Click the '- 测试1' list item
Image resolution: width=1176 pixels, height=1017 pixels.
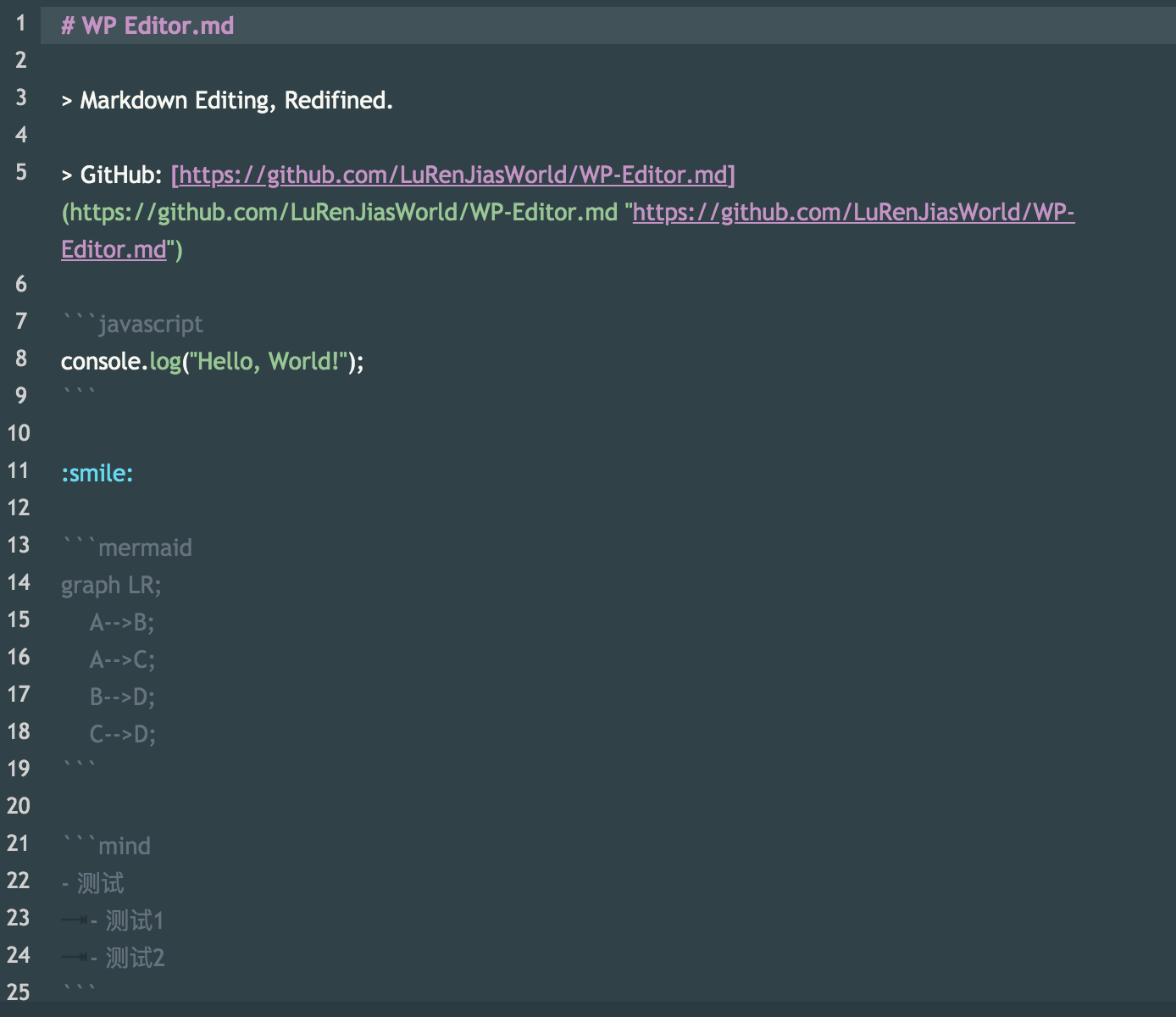tap(126, 920)
